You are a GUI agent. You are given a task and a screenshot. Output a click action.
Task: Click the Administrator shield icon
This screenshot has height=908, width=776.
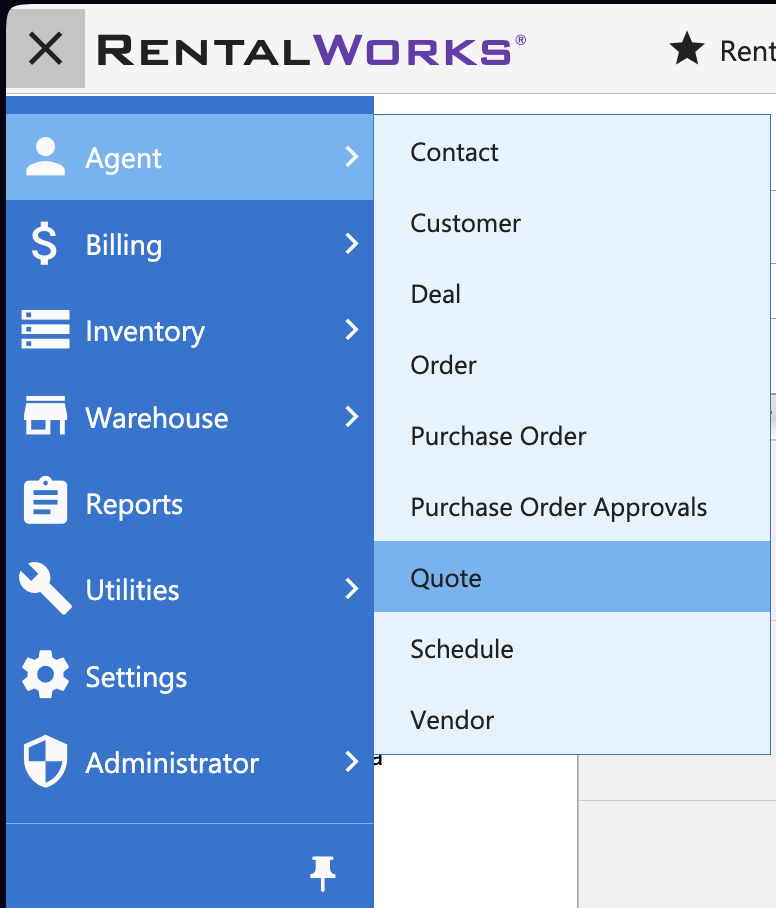(x=45, y=761)
